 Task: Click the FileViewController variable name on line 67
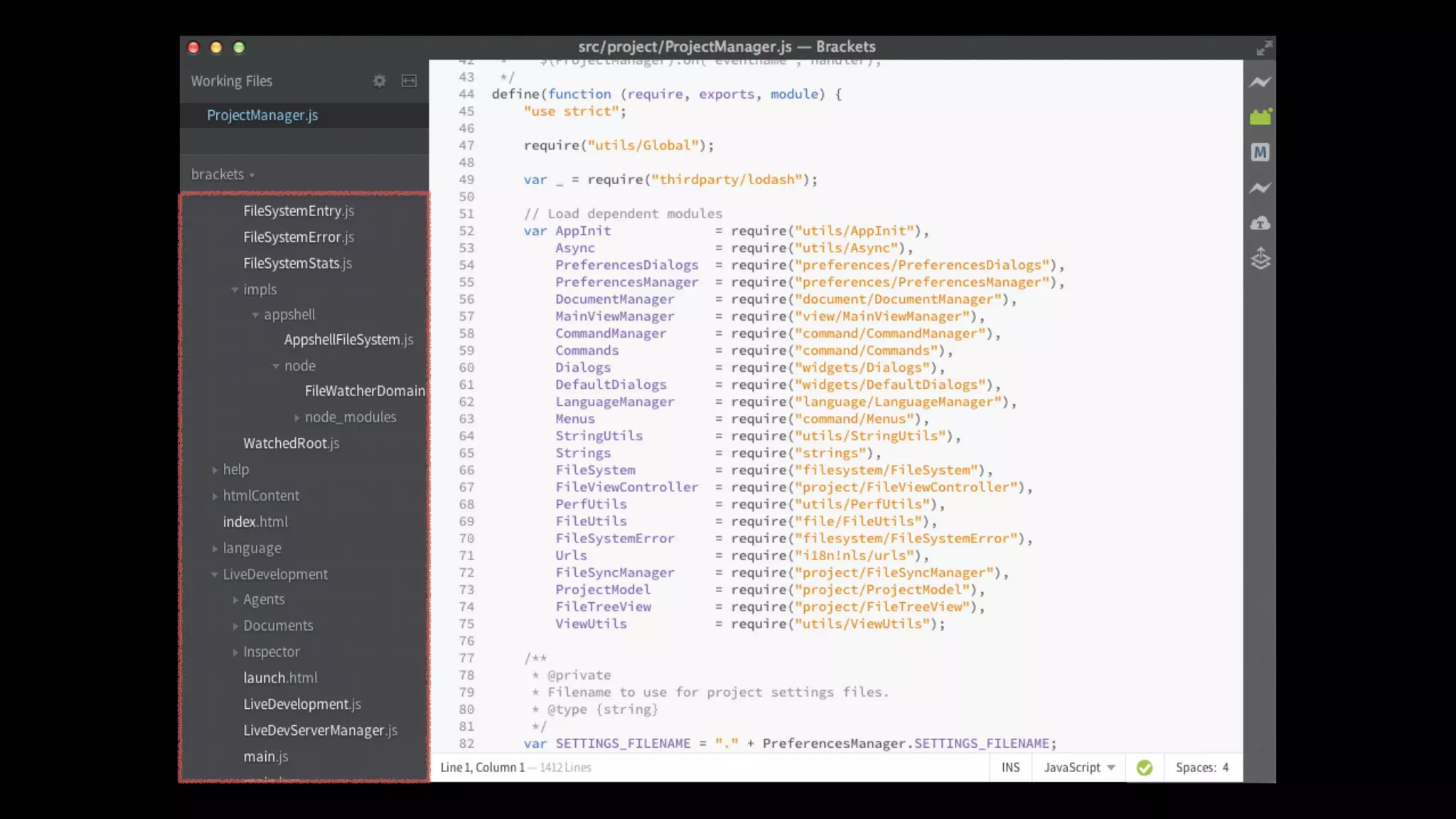point(627,487)
